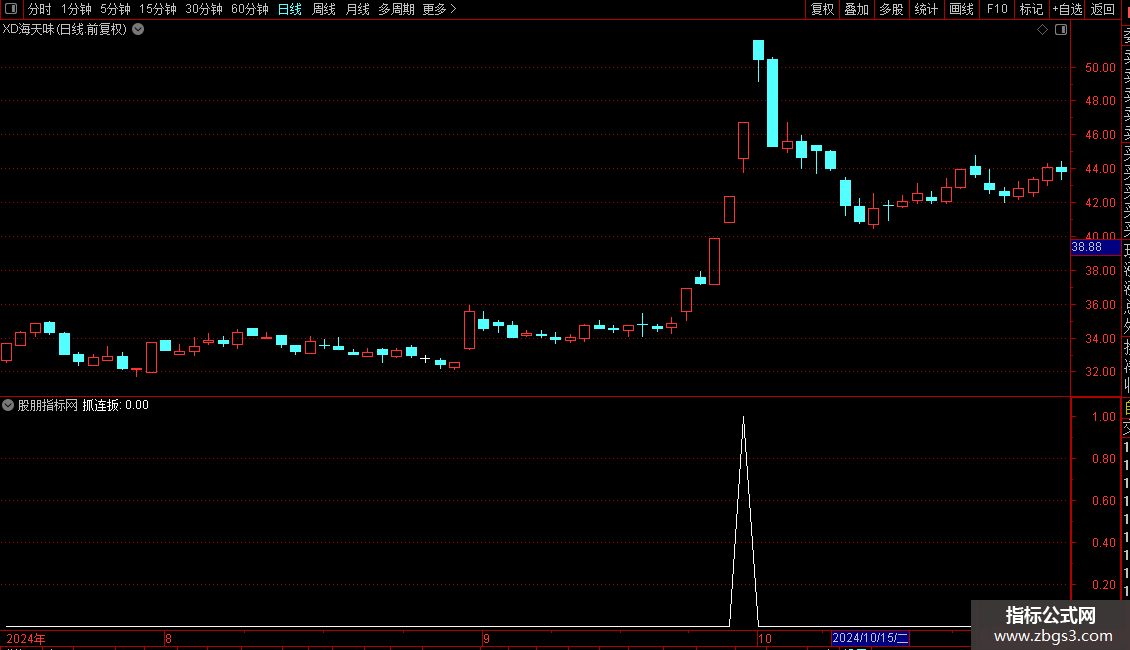1130x650 pixels.
Task: Switch to 月线 monthly chart
Action: coord(357,9)
